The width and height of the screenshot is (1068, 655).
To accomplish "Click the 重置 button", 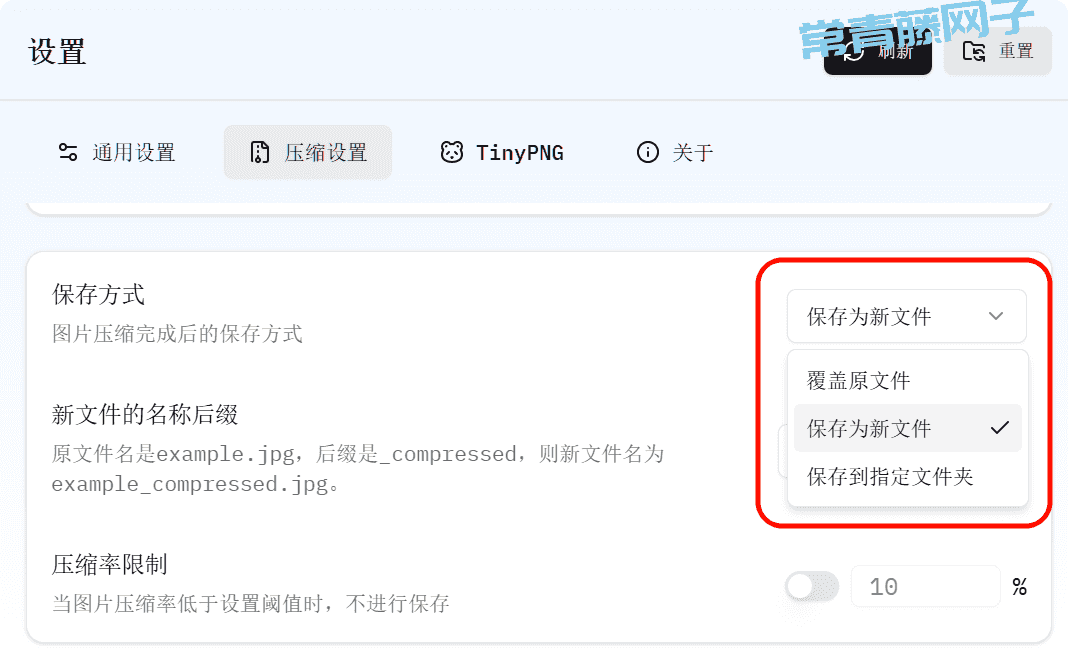I will click(x=998, y=51).
